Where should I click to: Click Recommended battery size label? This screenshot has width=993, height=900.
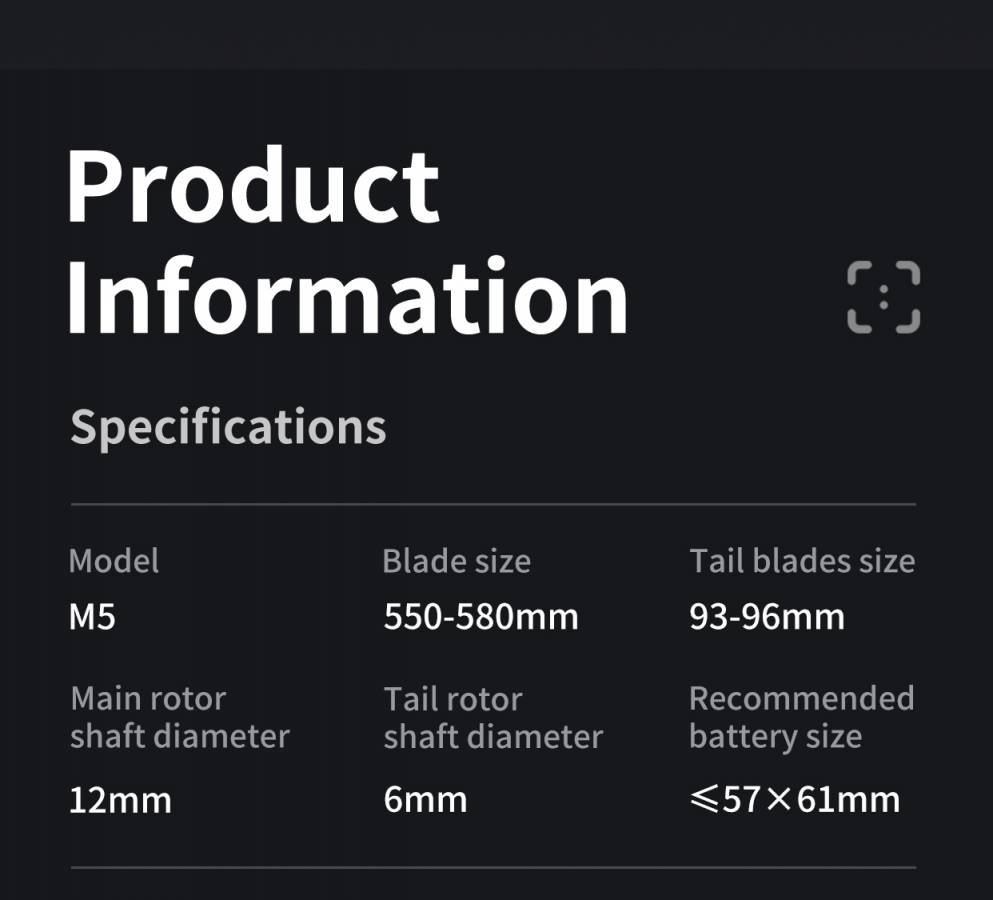pos(802,718)
